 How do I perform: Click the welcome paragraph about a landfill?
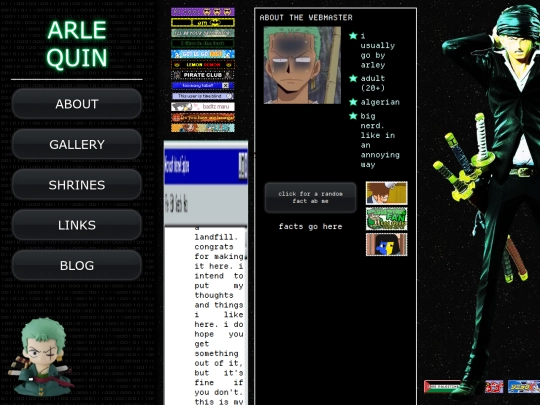coord(219,316)
